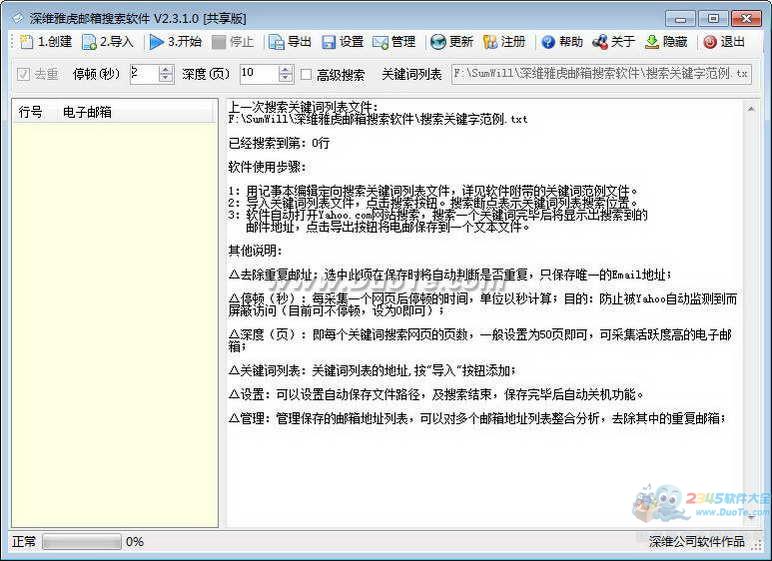Screen dimensions: 772x561
Task: Click into the 深度(页) number field
Action: pos(259,74)
